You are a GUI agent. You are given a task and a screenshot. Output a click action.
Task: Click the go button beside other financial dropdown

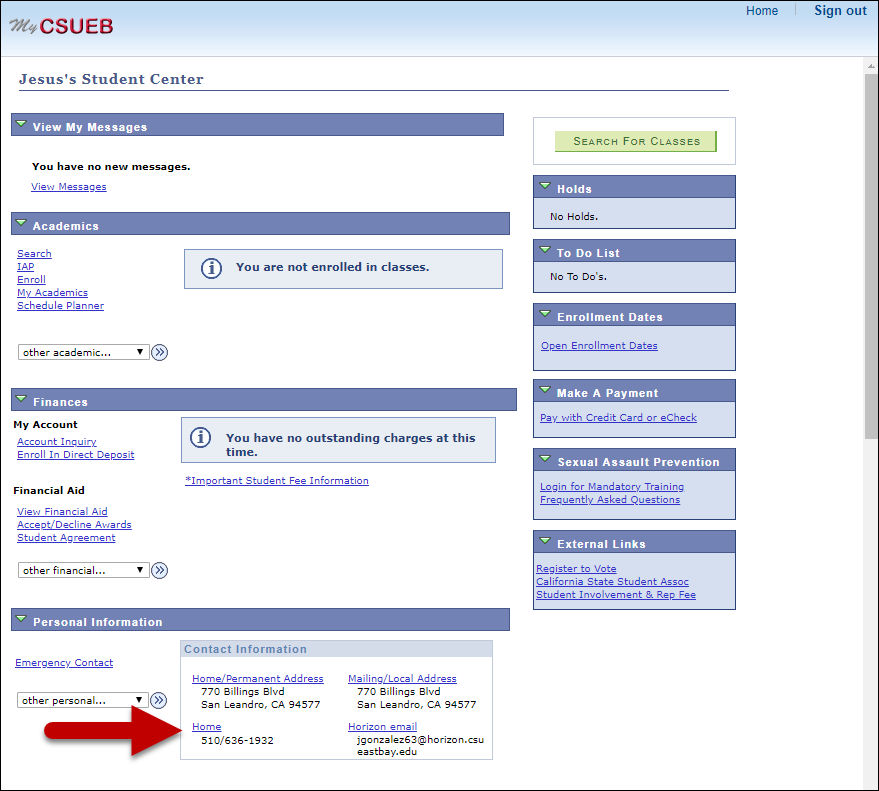tap(160, 570)
